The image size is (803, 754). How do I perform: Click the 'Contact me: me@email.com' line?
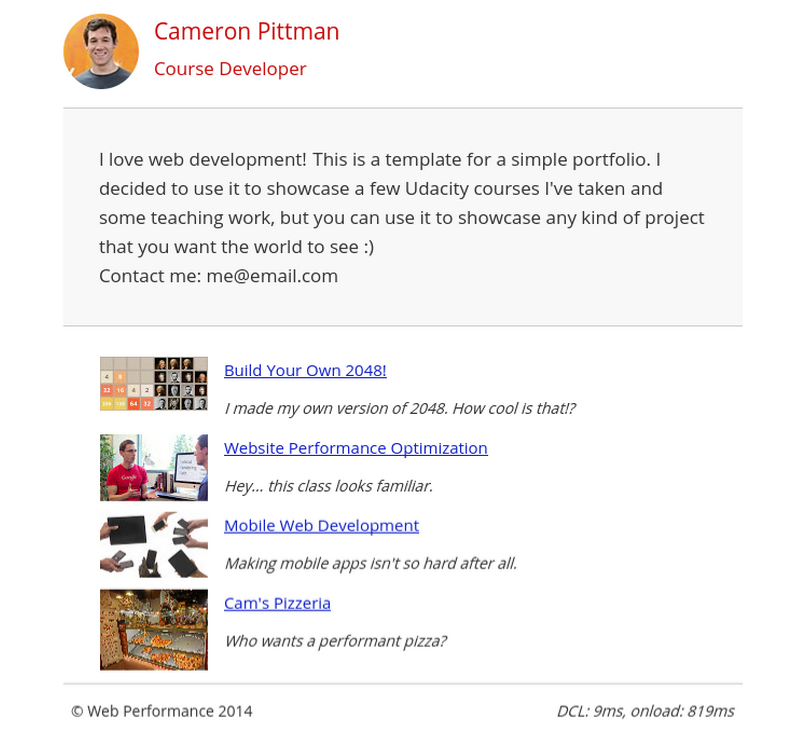tap(218, 275)
